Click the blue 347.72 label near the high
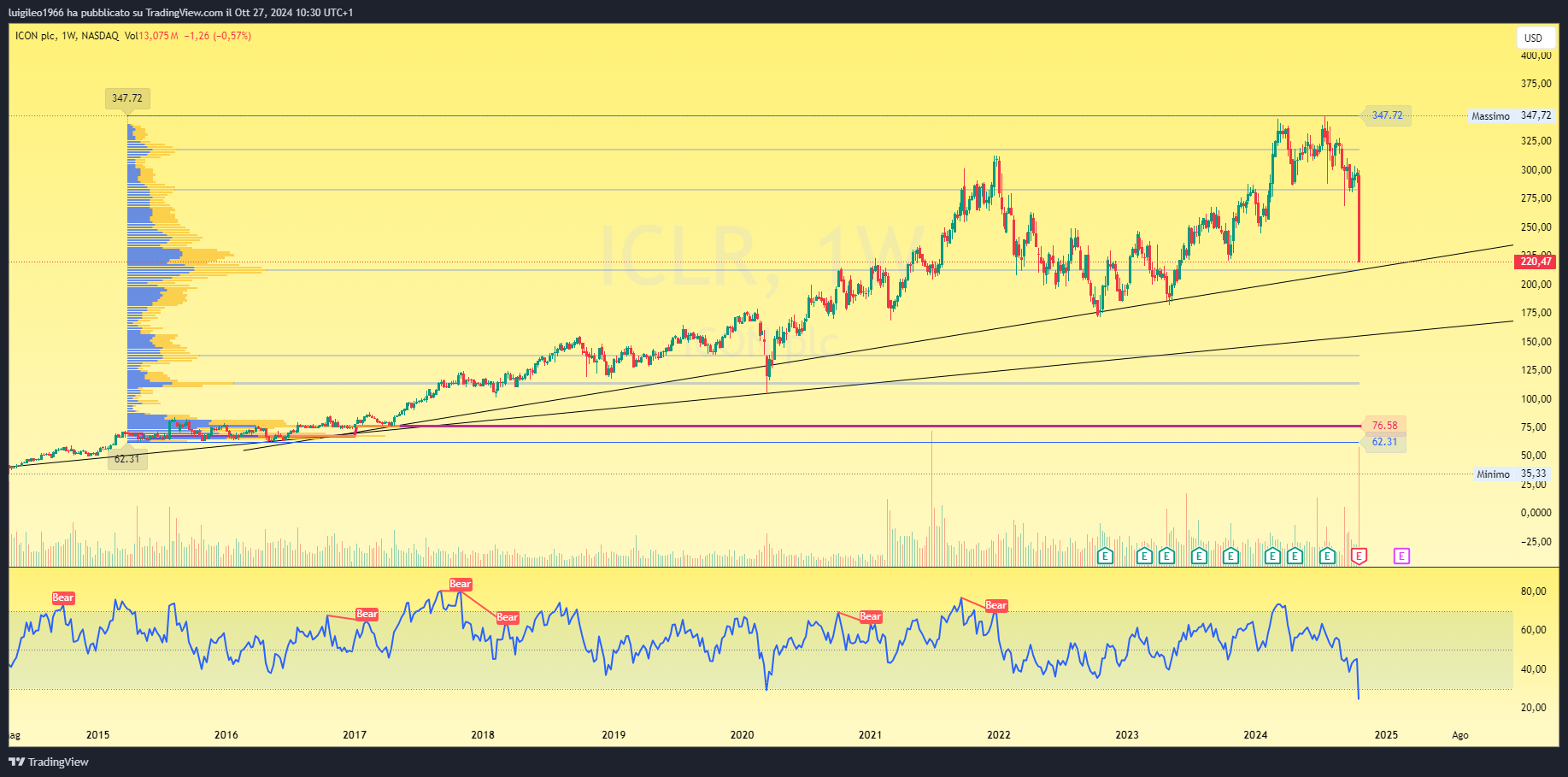The width and height of the screenshot is (1568, 777). [1387, 115]
